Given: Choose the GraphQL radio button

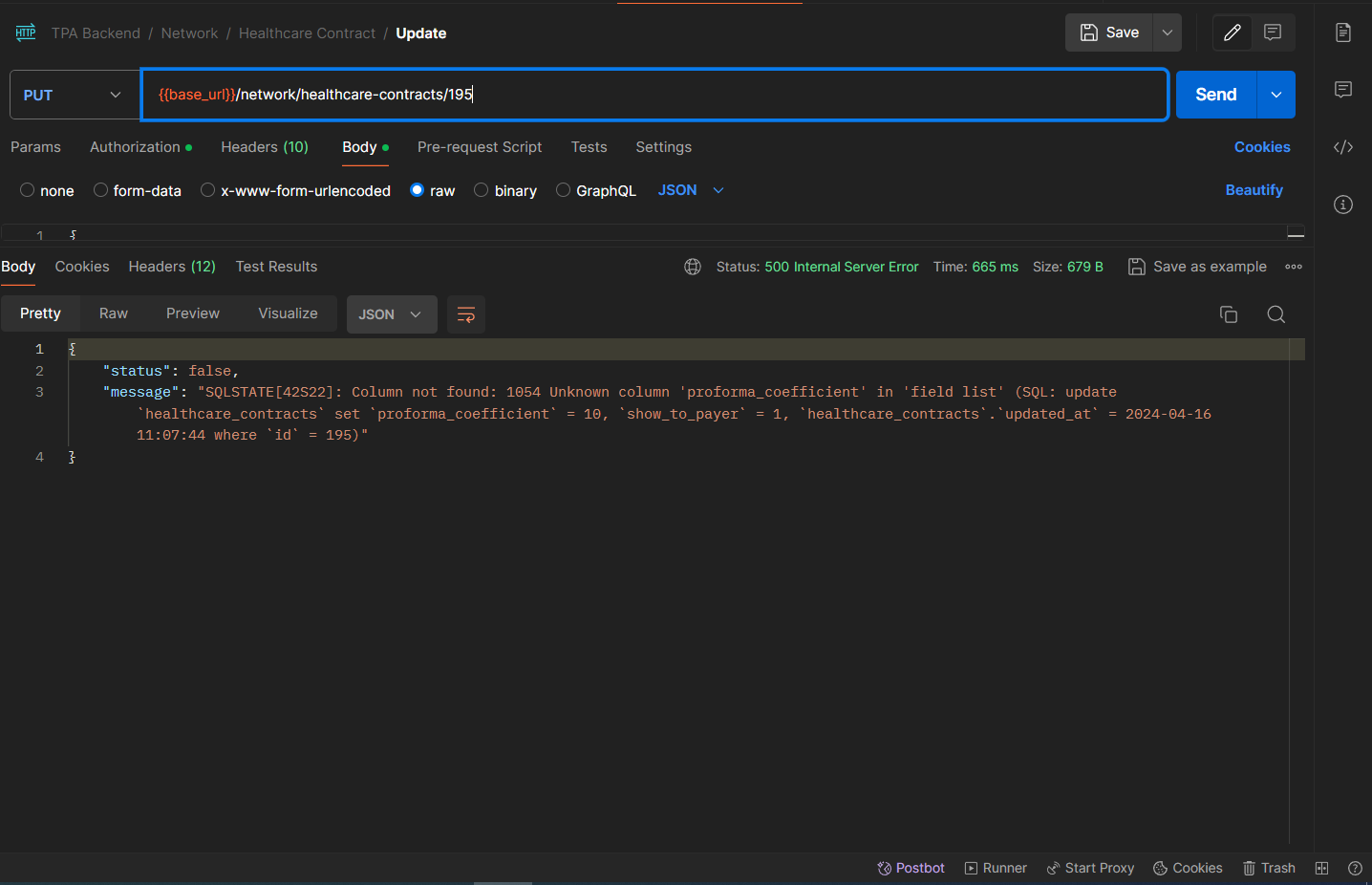Looking at the screenshot, I should [564, 190].
